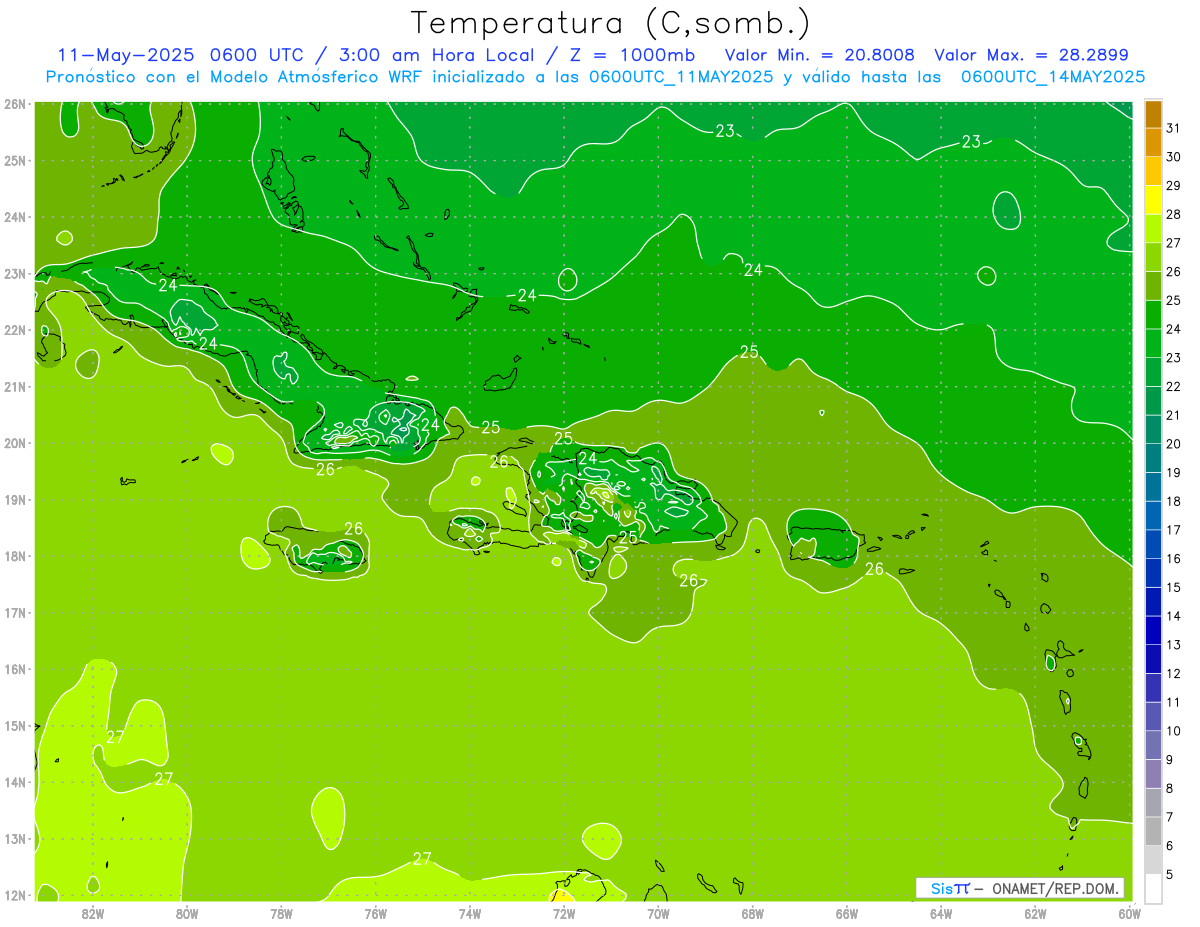
Task: Click the 76W longitude axis label
Action: click(x=376, y=913)
